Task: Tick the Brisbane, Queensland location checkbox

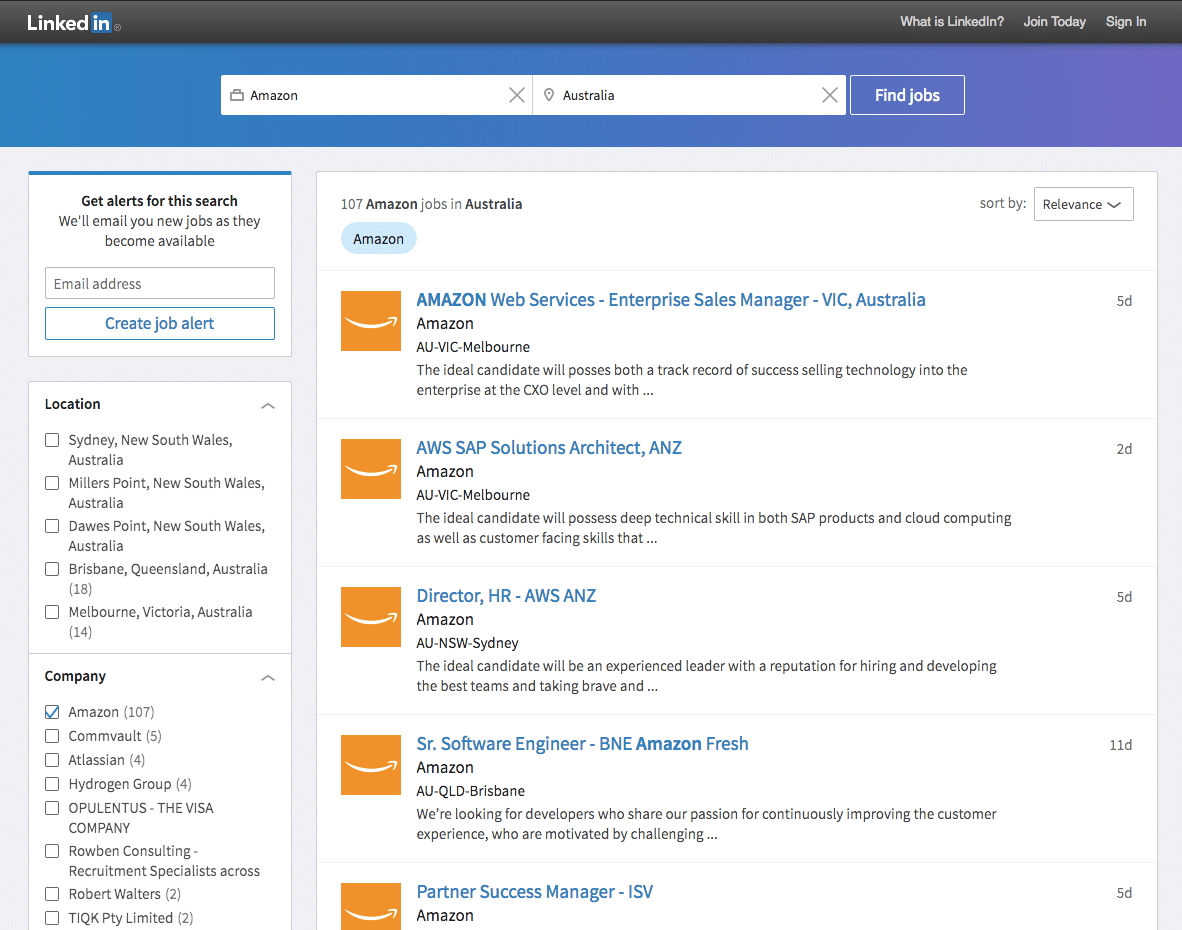Action: [52, 569]
